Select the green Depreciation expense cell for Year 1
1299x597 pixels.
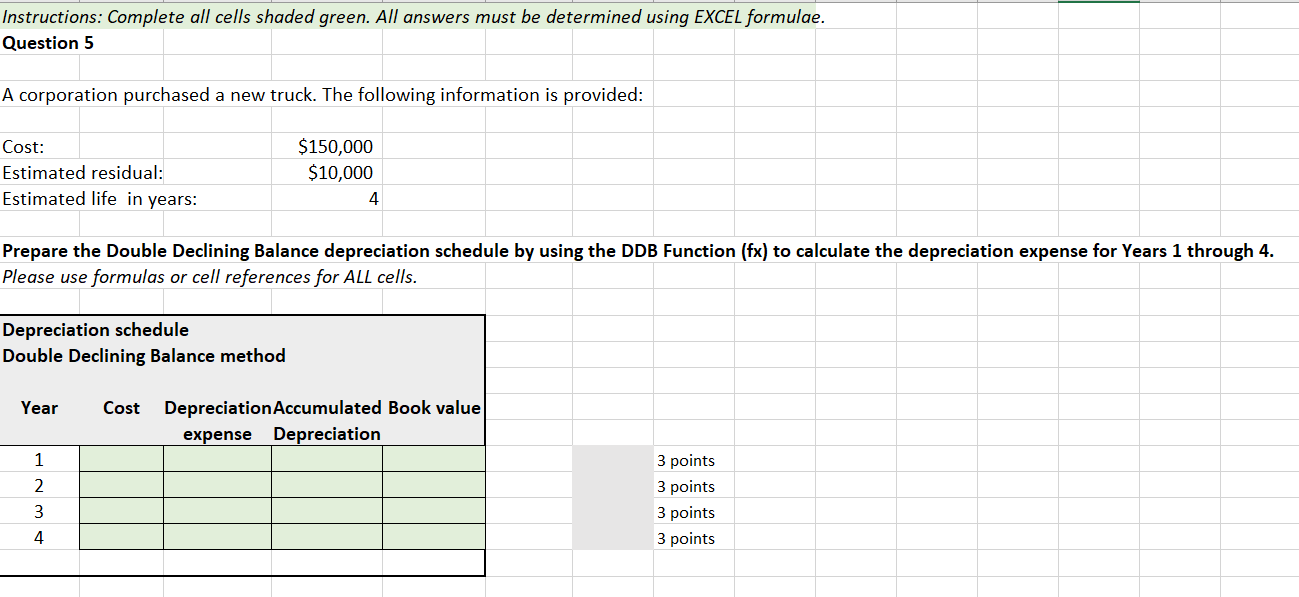[217, 460]
